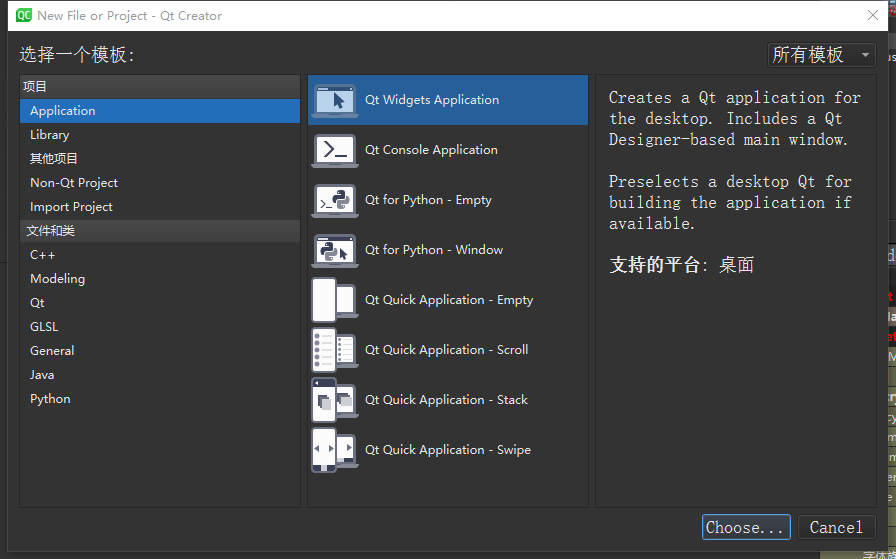Click the 选择一个模板 heading
Viewport: 896px width, 559px height.
(77, 55)
